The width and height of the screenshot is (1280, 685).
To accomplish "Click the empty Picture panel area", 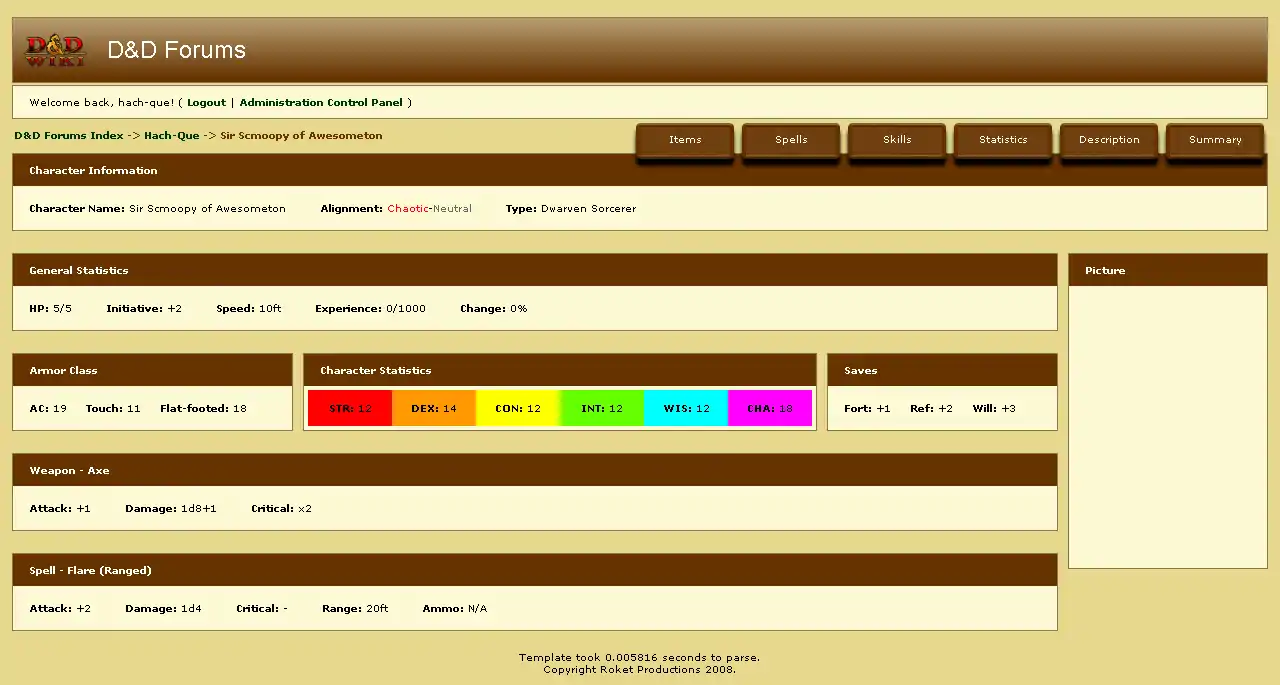I will point(1167,425).
